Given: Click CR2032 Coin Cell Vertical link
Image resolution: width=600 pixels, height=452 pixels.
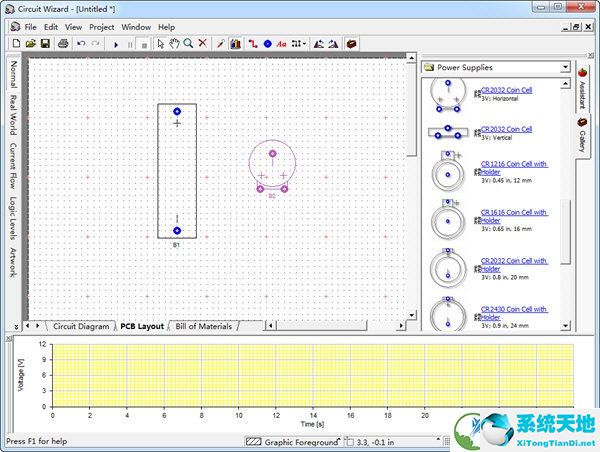Looking at the screenshot, I should point(506,129).
